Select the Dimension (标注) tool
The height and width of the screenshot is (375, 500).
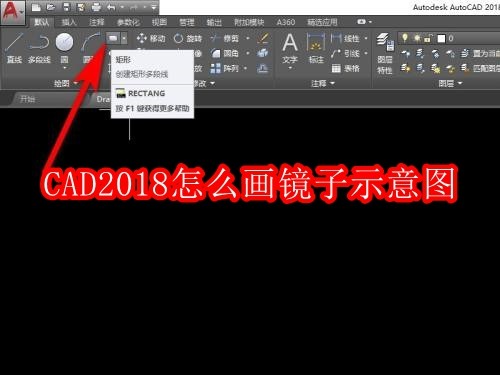coord(316,48)
